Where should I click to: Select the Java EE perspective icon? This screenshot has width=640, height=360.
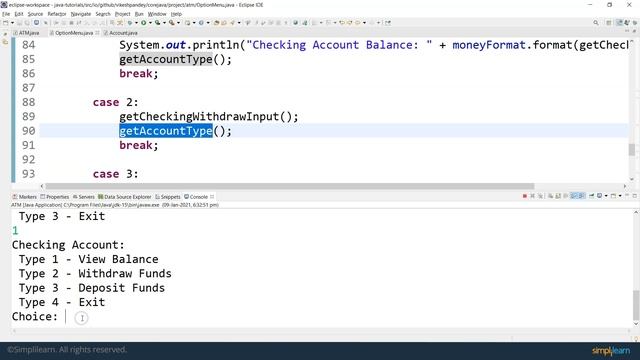coord(620,23)
